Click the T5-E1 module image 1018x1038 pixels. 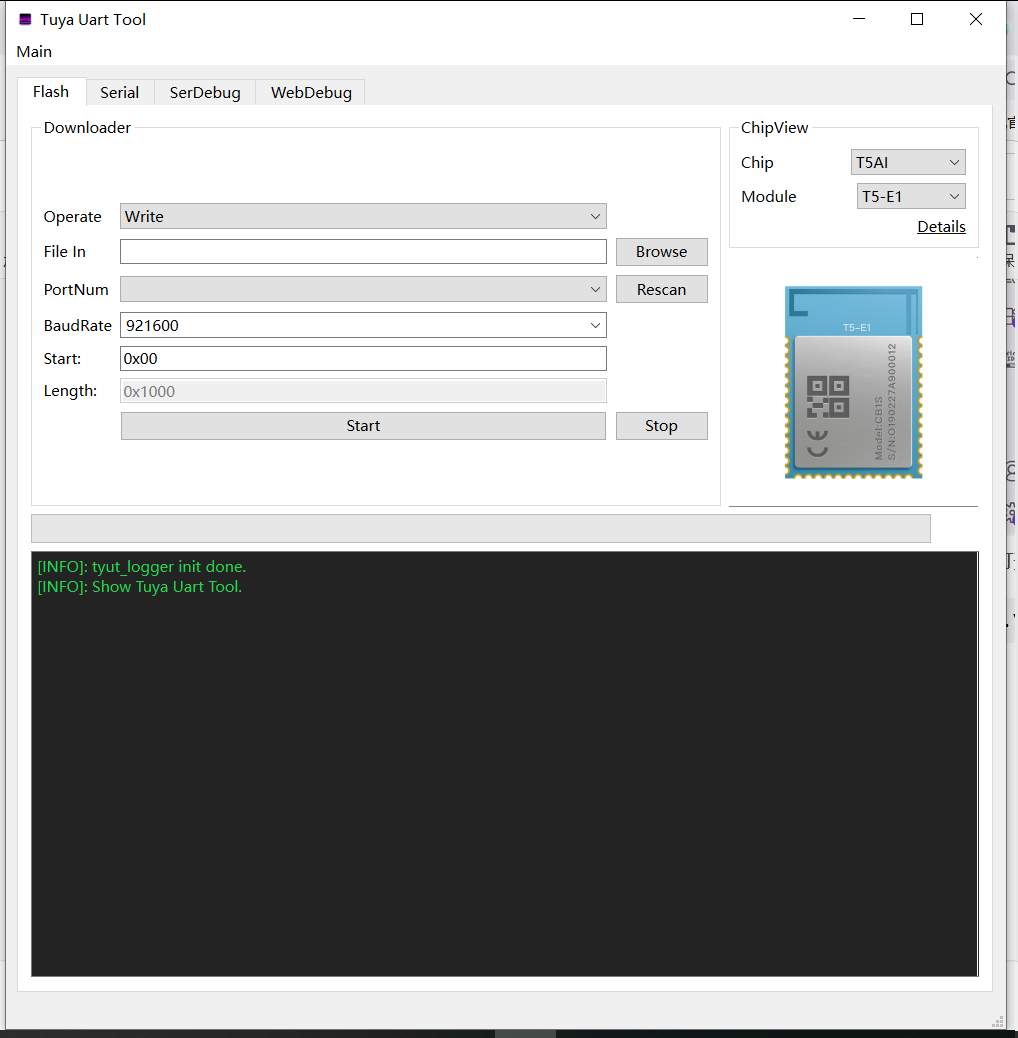[x=853, y=382]
